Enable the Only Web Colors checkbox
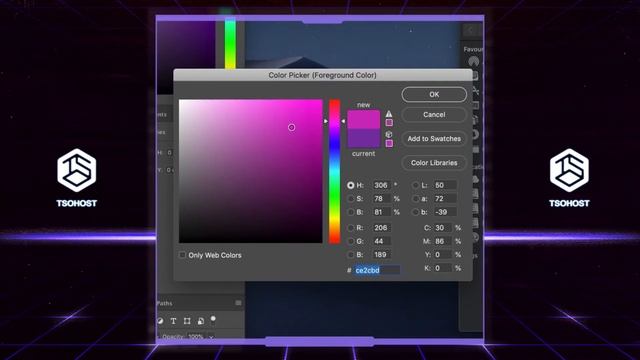 point(182,255)
